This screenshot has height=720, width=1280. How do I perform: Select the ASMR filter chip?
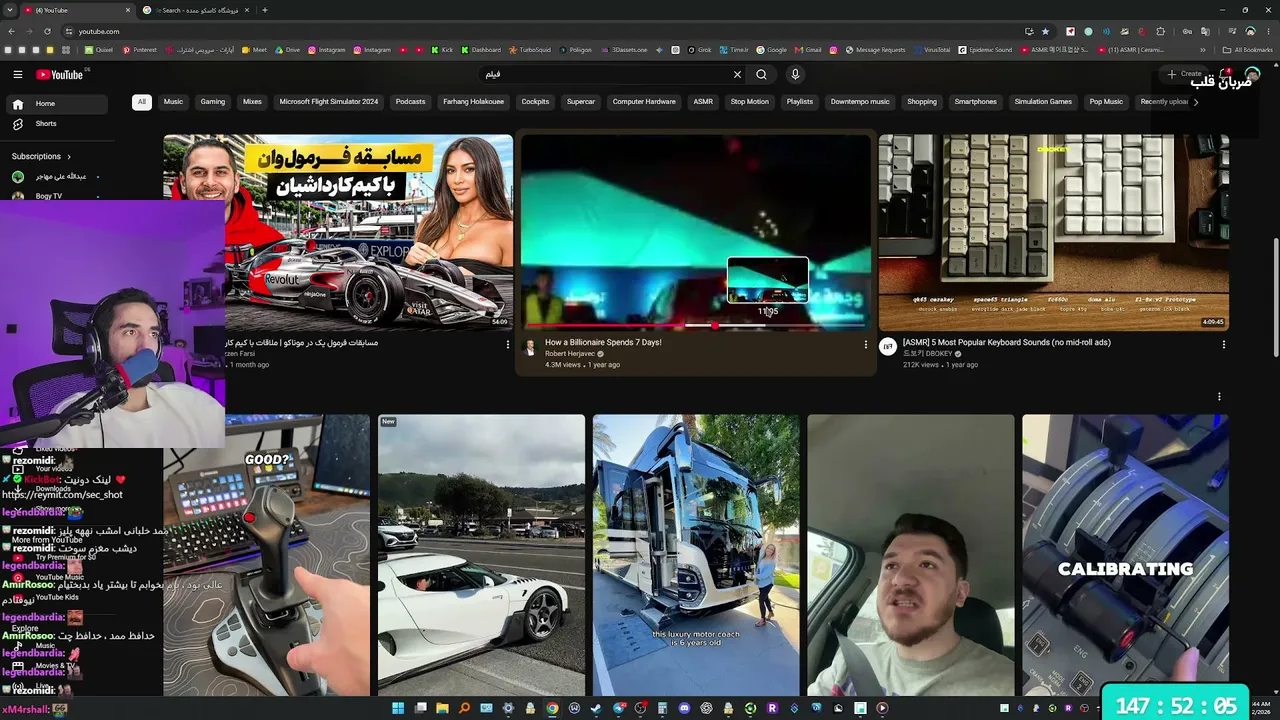click(x=703, y=102)
